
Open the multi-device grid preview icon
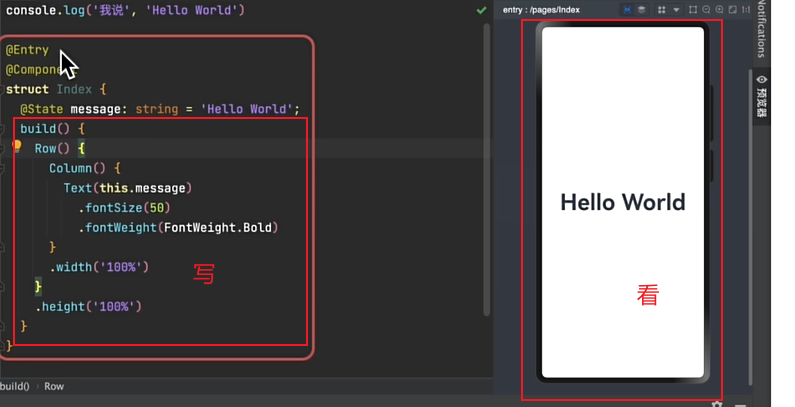point(662,10)
